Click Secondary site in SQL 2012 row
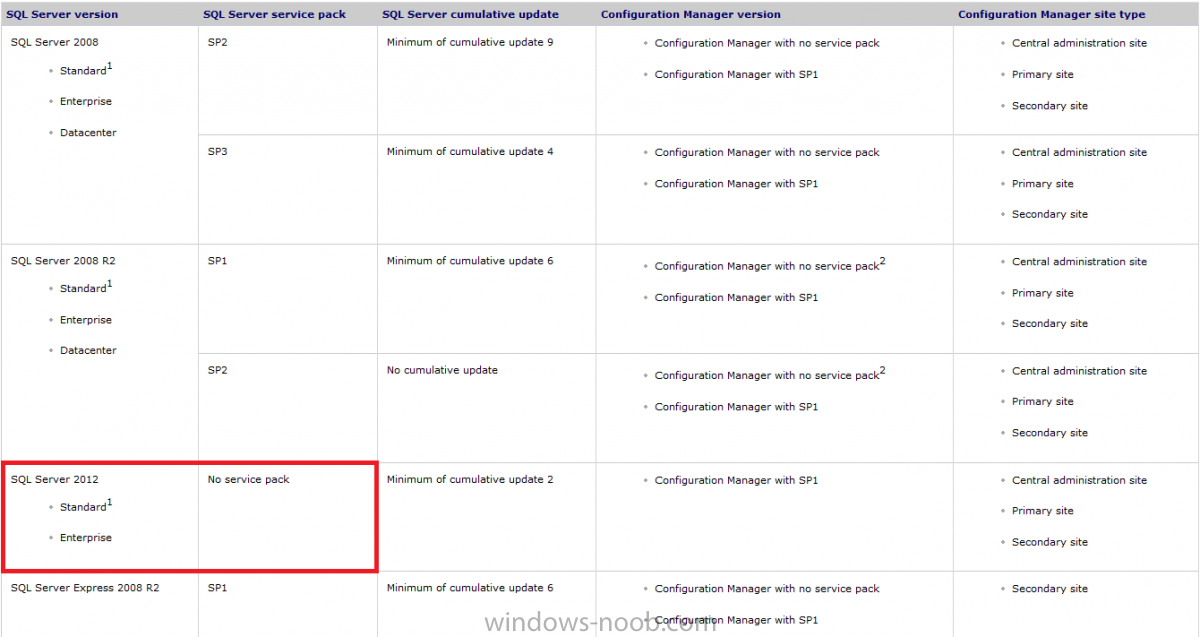 point(1049,542)
